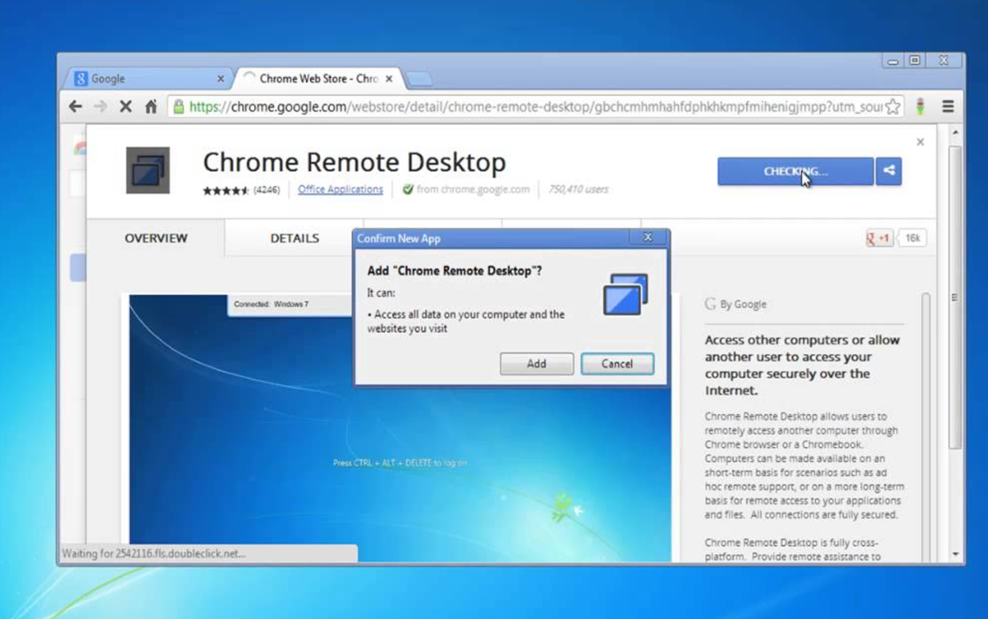Click the browser forward arrow
The height and width of the screenshot is (619, 988).
(x=100, y=107)
